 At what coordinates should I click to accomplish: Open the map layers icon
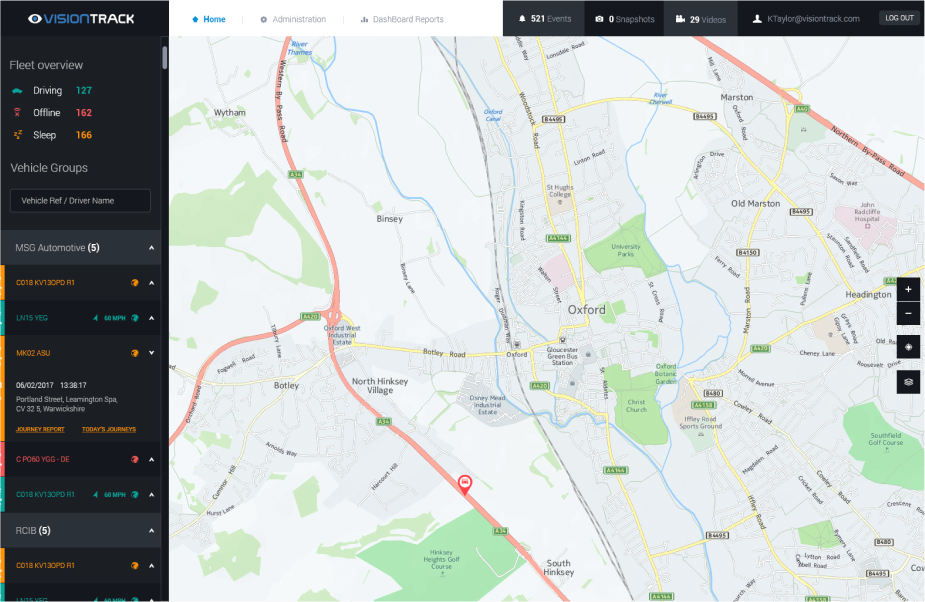coord(908,382)
